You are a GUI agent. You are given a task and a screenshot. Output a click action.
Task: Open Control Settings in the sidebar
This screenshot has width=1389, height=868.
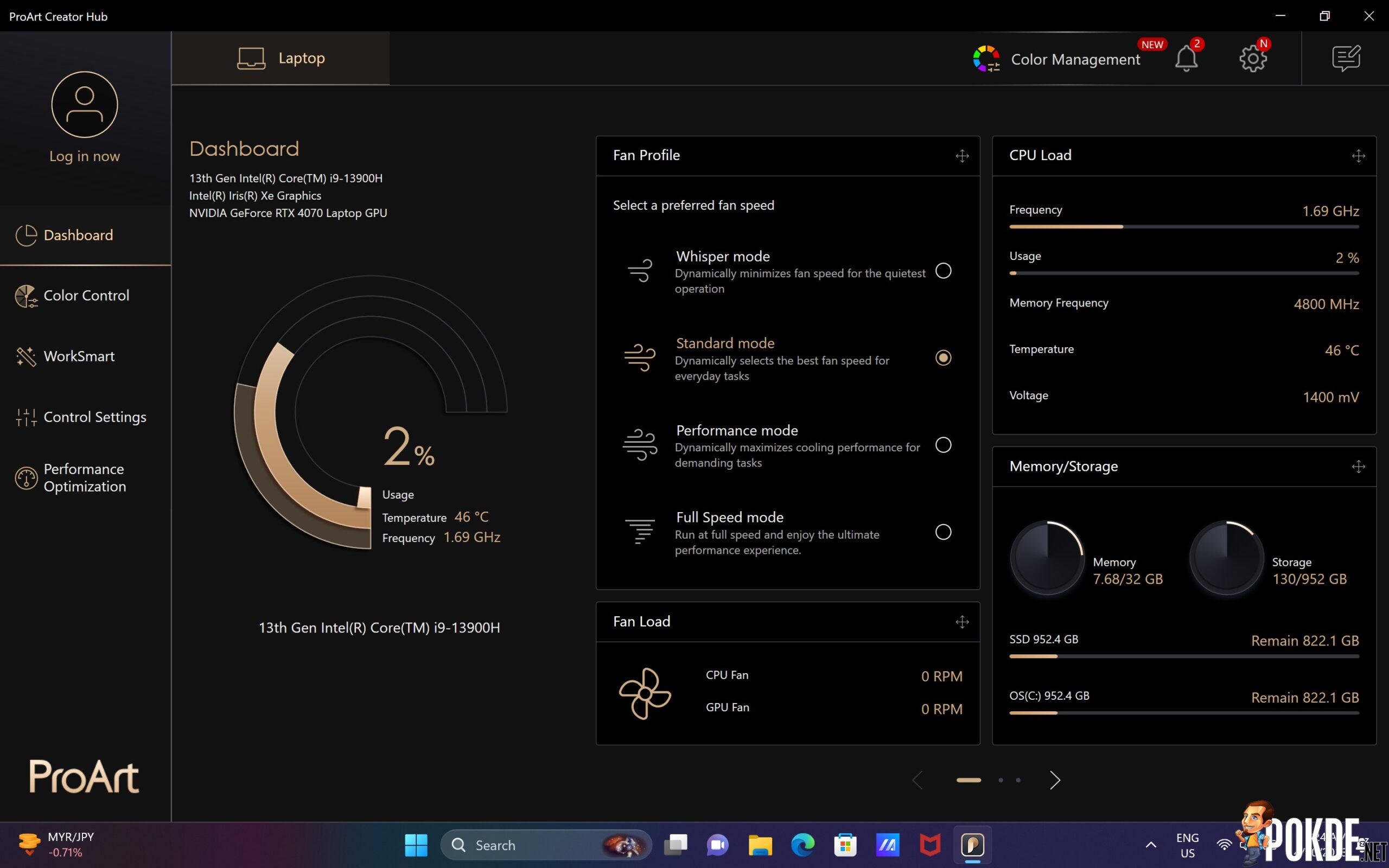[85, 417]
